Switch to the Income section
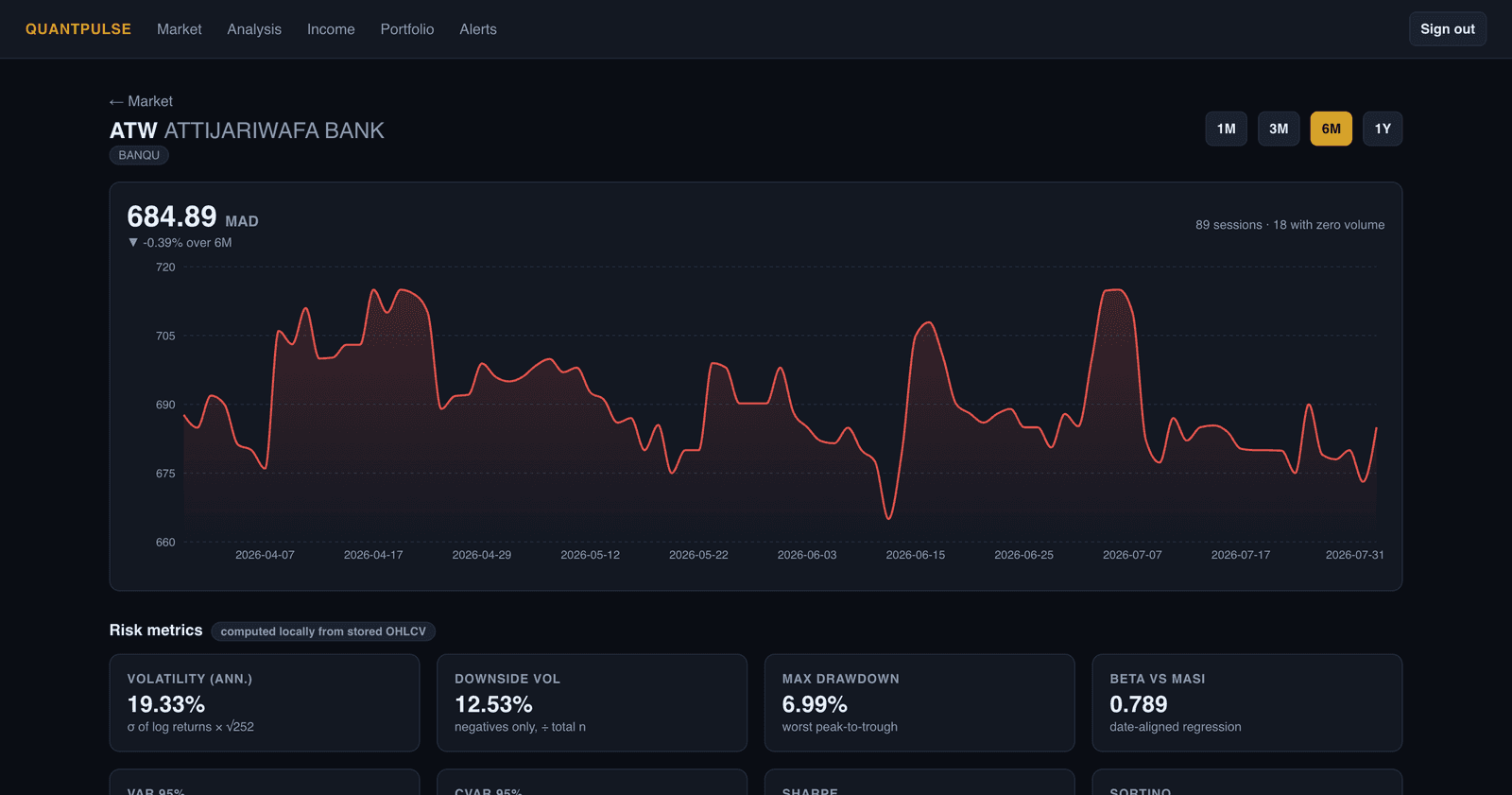1512x795 pixels. 331,29
